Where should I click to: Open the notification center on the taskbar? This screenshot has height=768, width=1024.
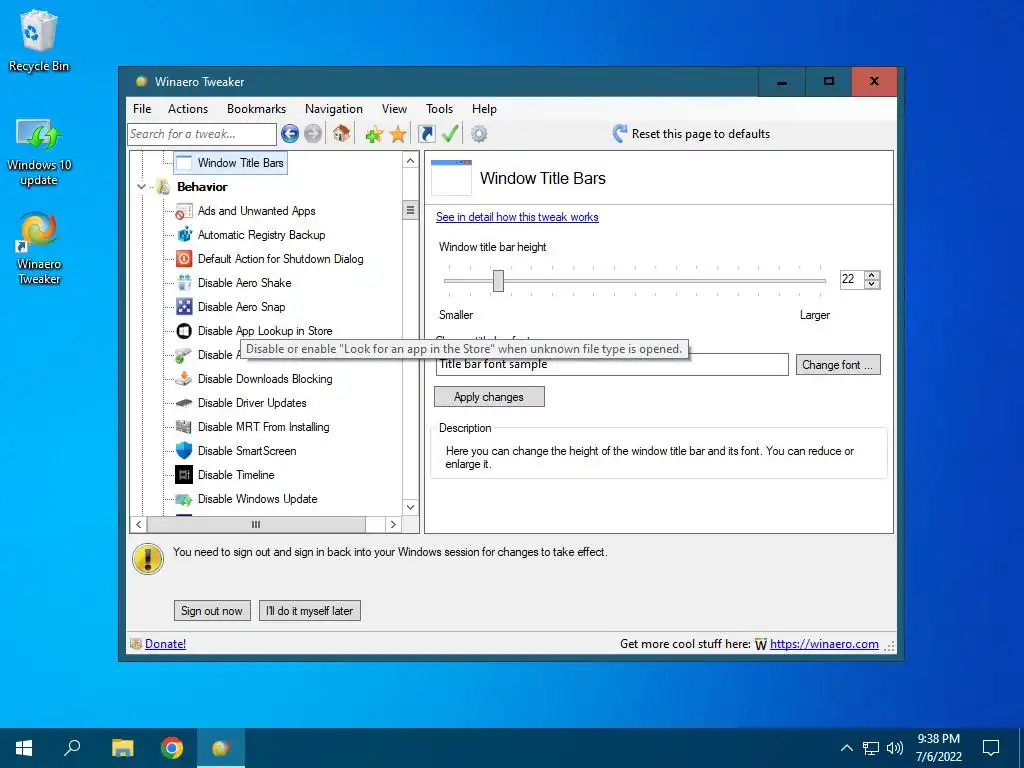coord(991,748)
